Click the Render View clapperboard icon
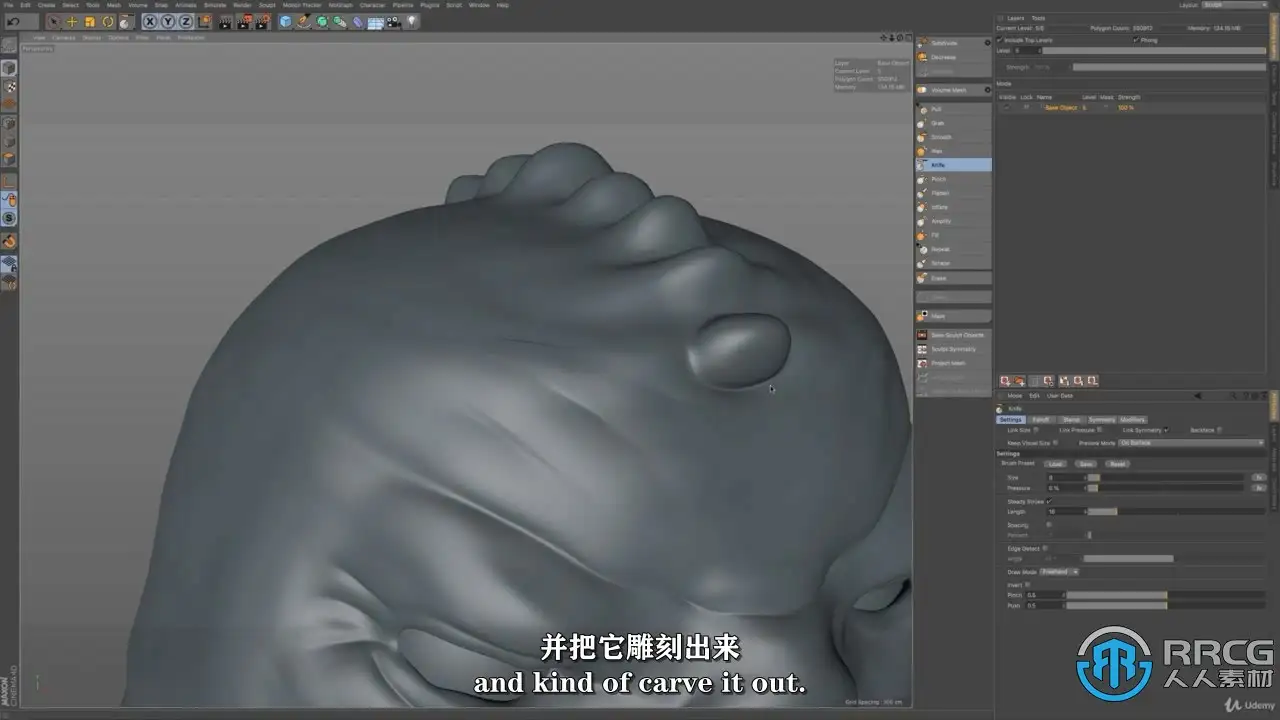The image size is (1280, 720). coord(225,21)
